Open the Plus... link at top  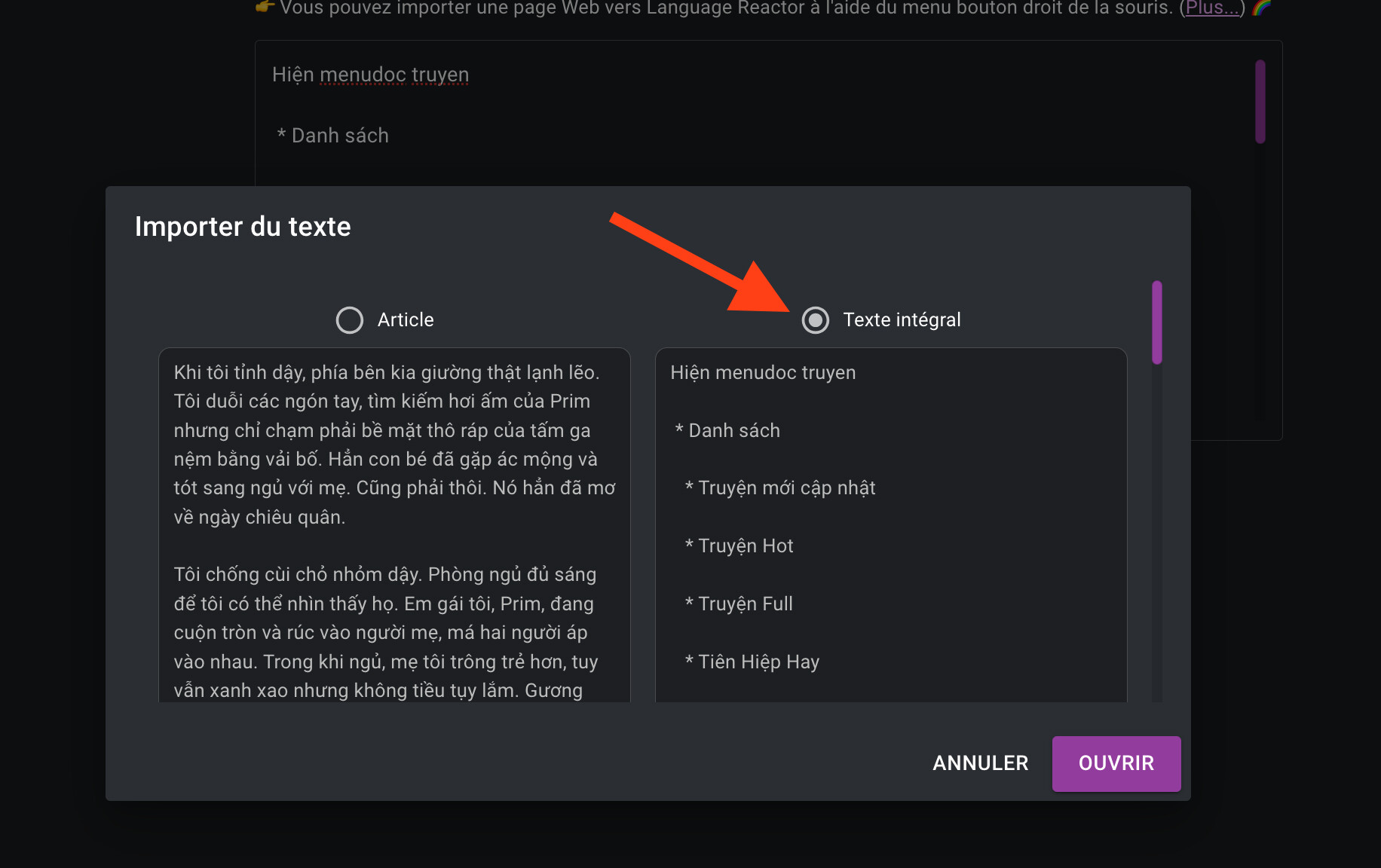coord(1212,8)
